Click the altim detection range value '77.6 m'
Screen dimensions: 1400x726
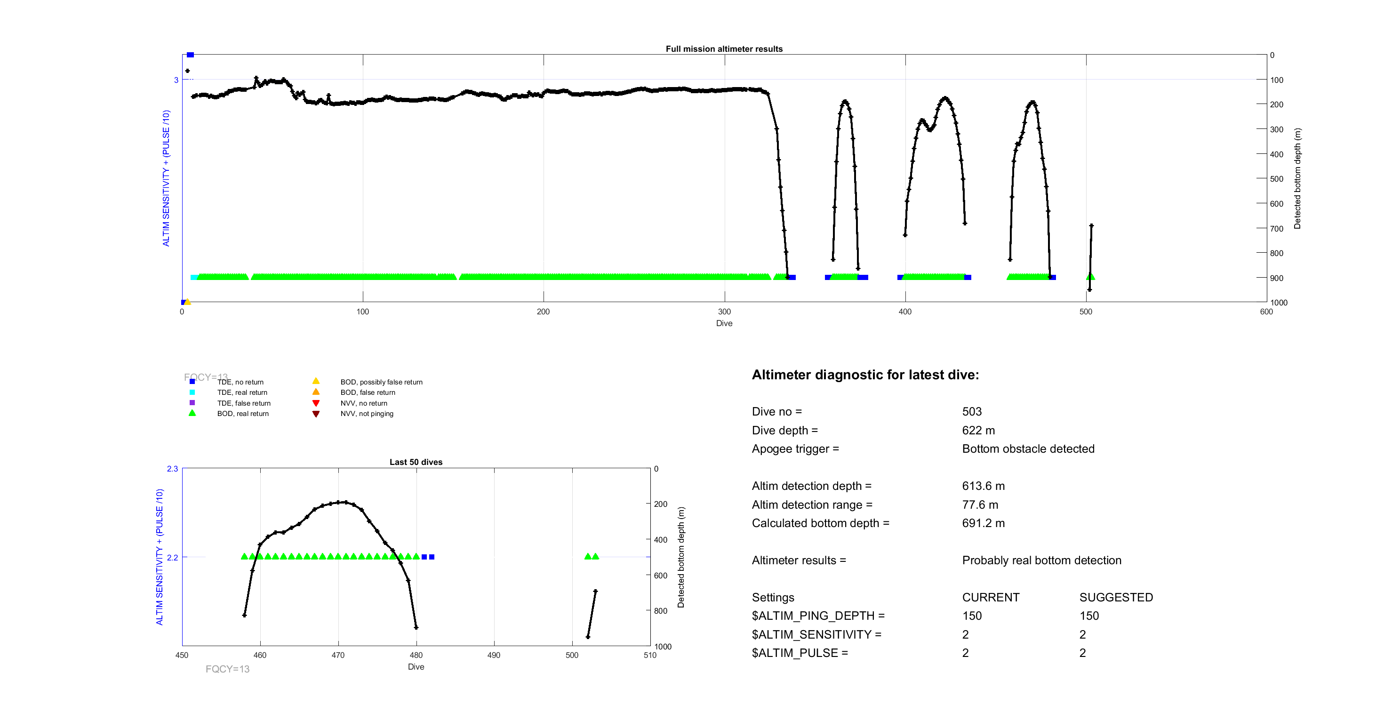click(x=980, y=505)
